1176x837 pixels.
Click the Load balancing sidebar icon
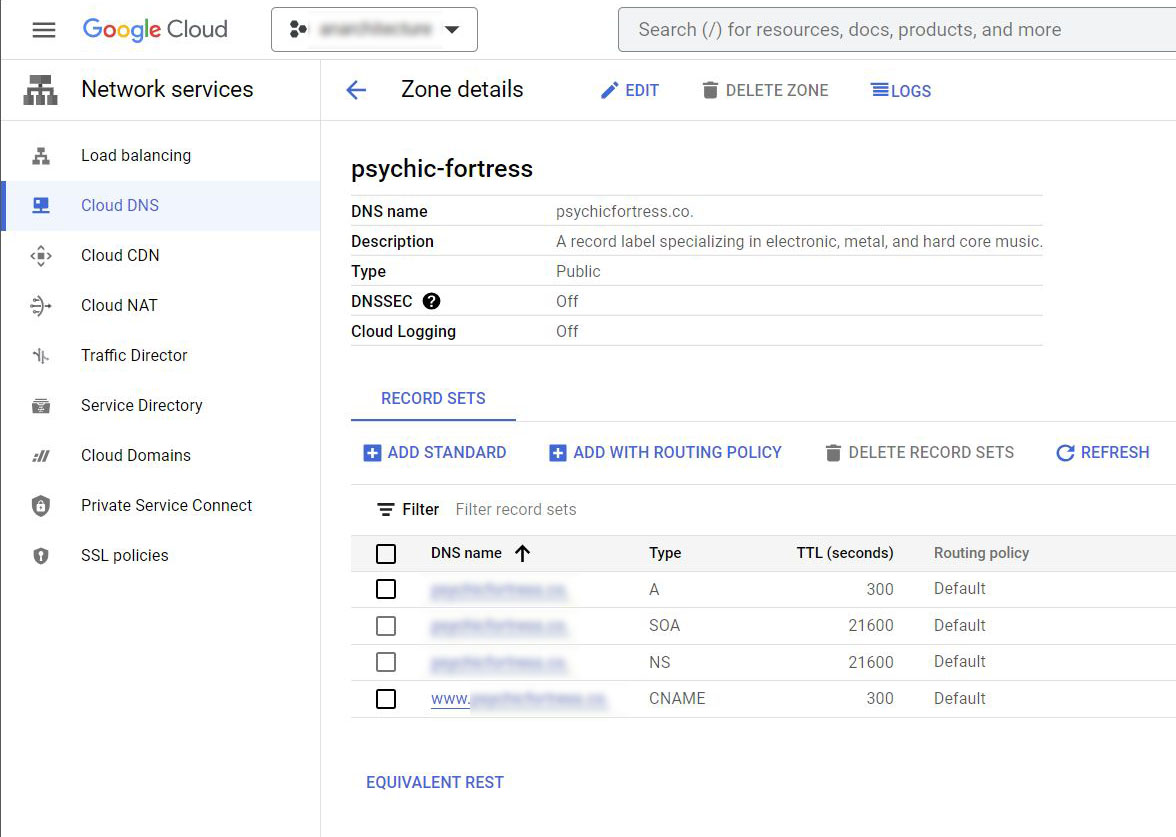coord(41,156)
